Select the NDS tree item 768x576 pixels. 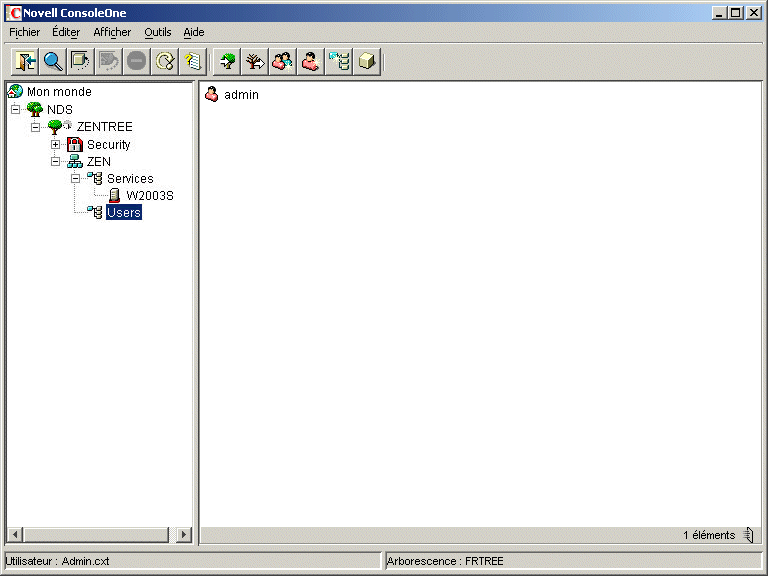coord(60,109)
